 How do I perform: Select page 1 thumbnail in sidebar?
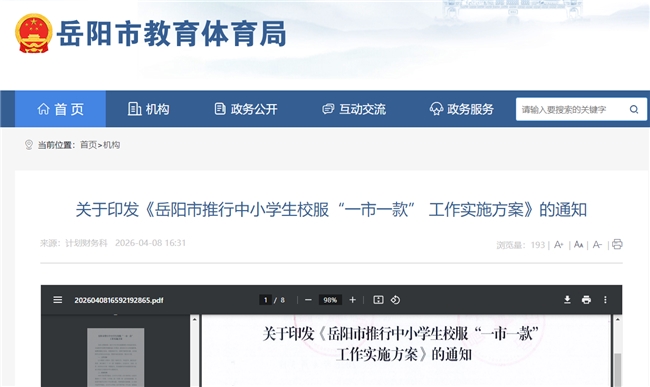pos(116,357)
